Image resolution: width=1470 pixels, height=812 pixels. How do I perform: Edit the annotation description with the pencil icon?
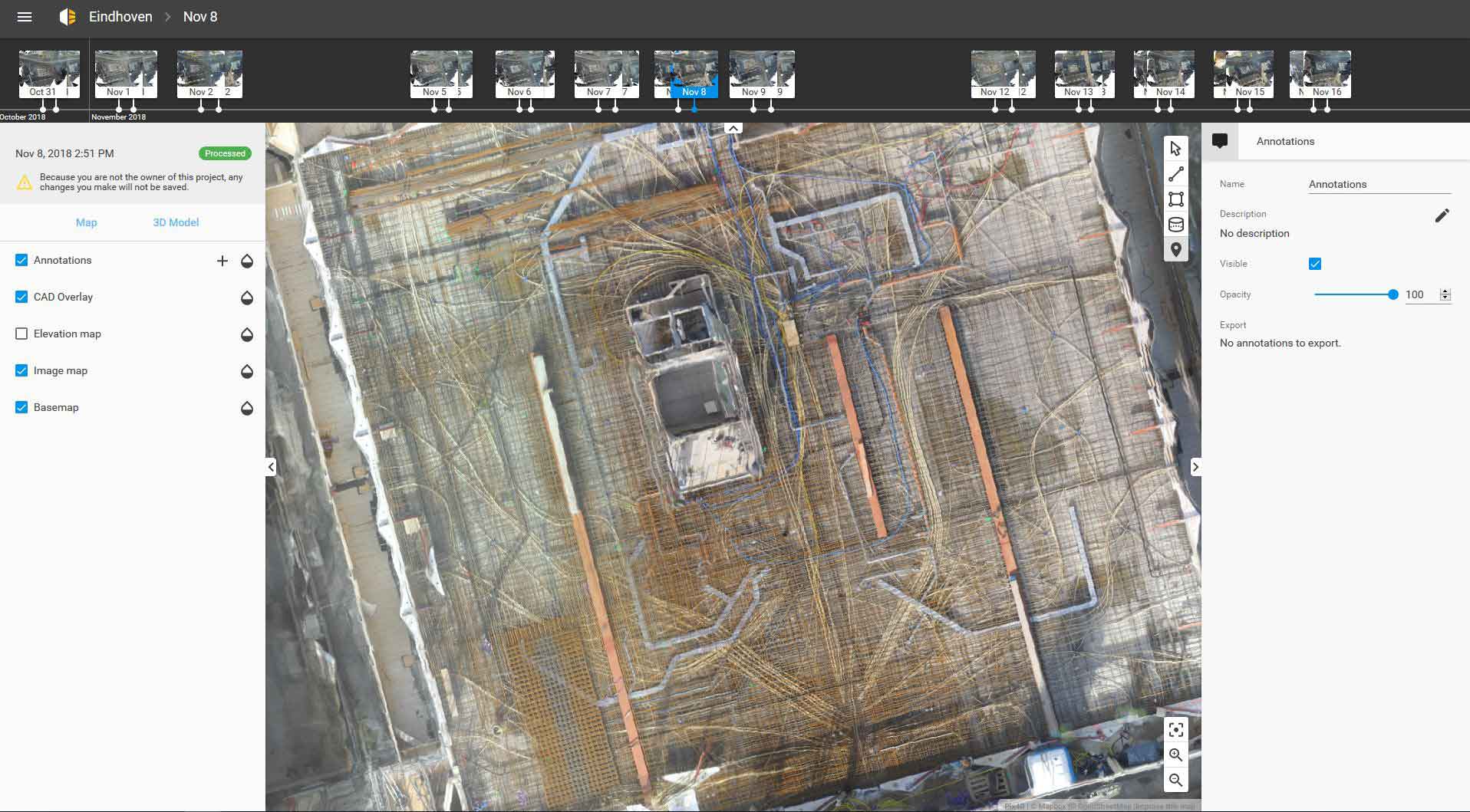click(1442, 215)
